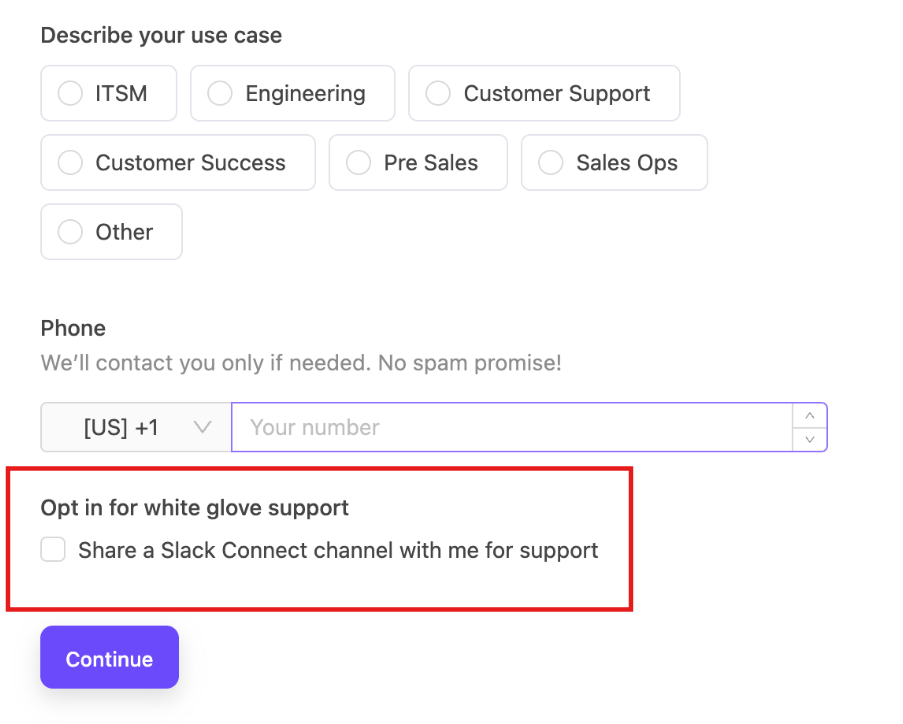
Task: Expand the phone country selector
Action: [x=134, y=427]
